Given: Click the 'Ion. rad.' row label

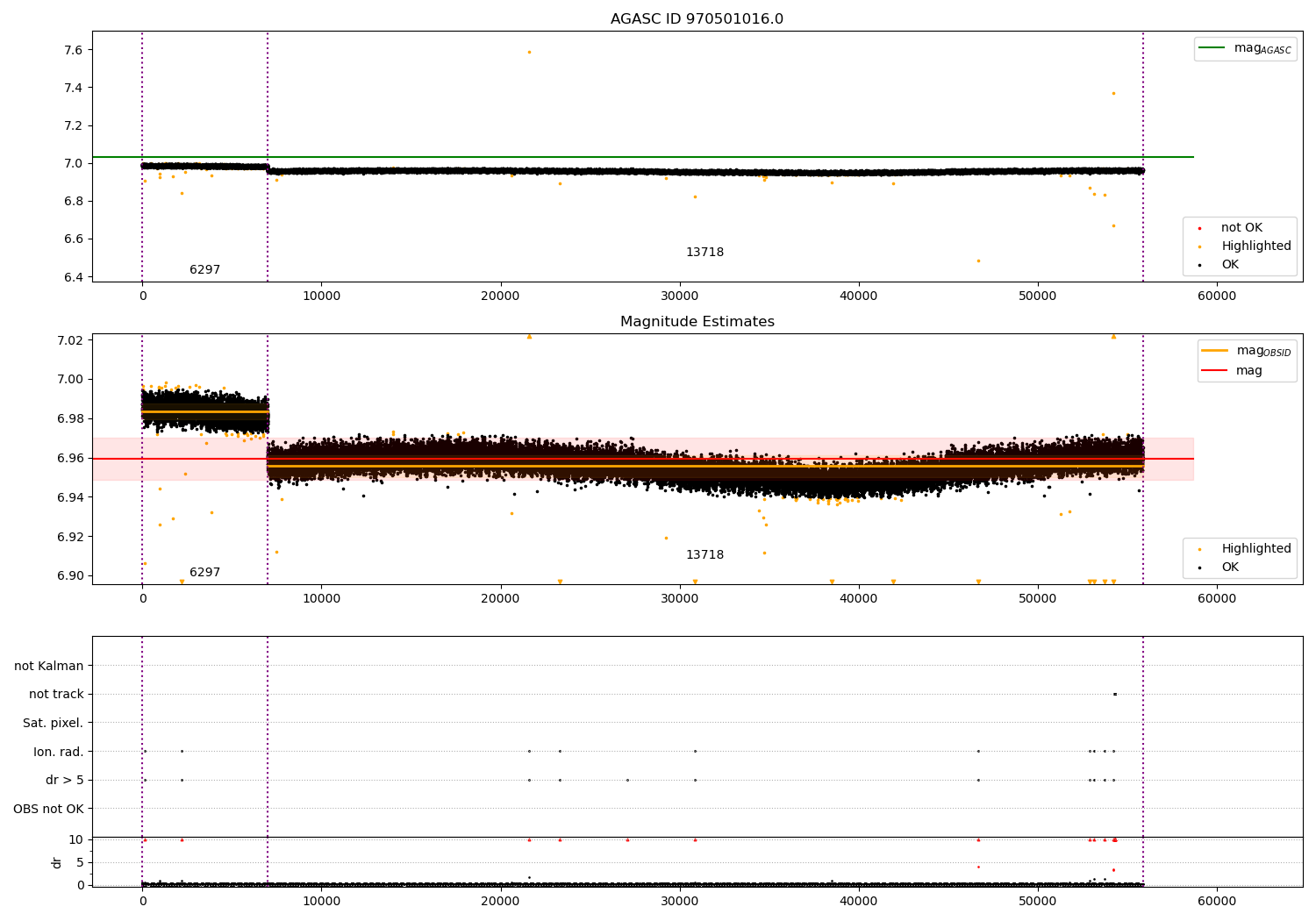Looking at the screenshot, I should pyautogui.click(x=59, y=752).
